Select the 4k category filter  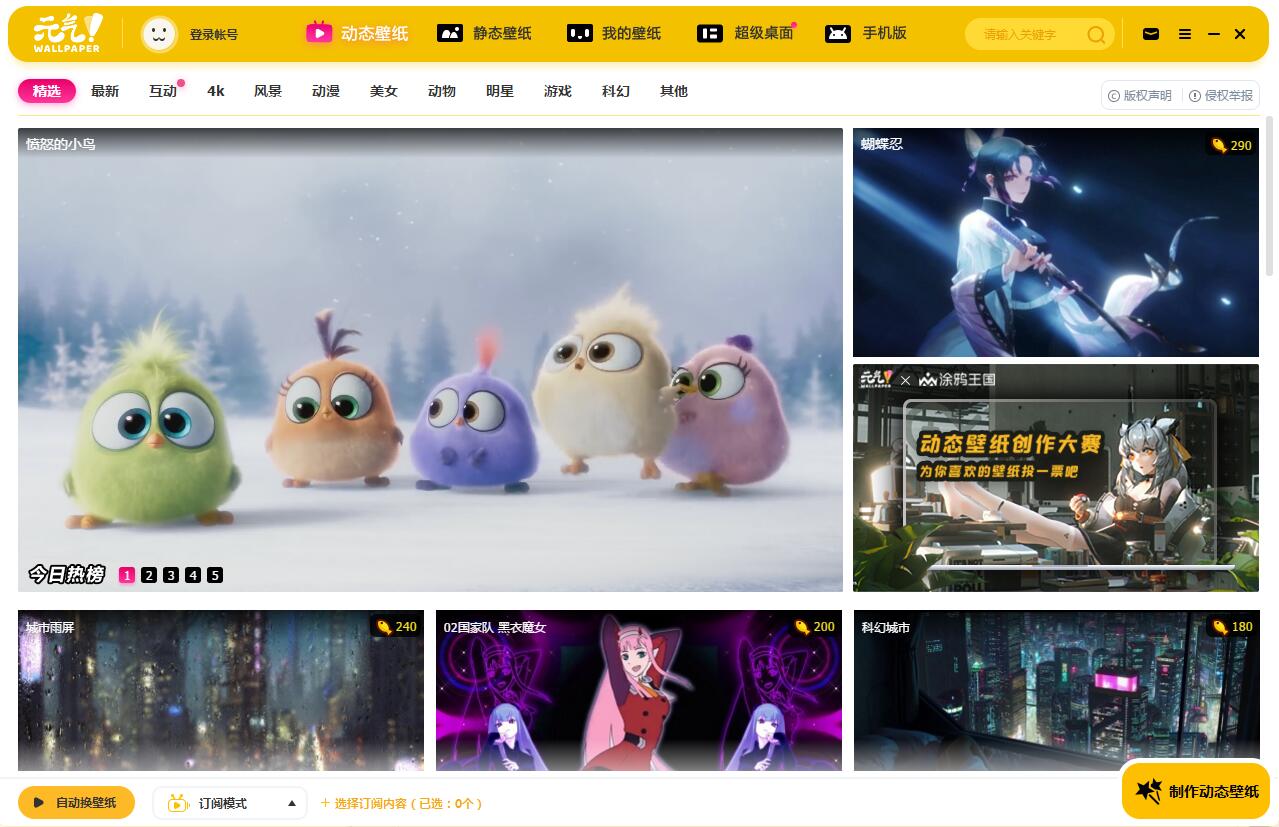[x=216, y=91]
